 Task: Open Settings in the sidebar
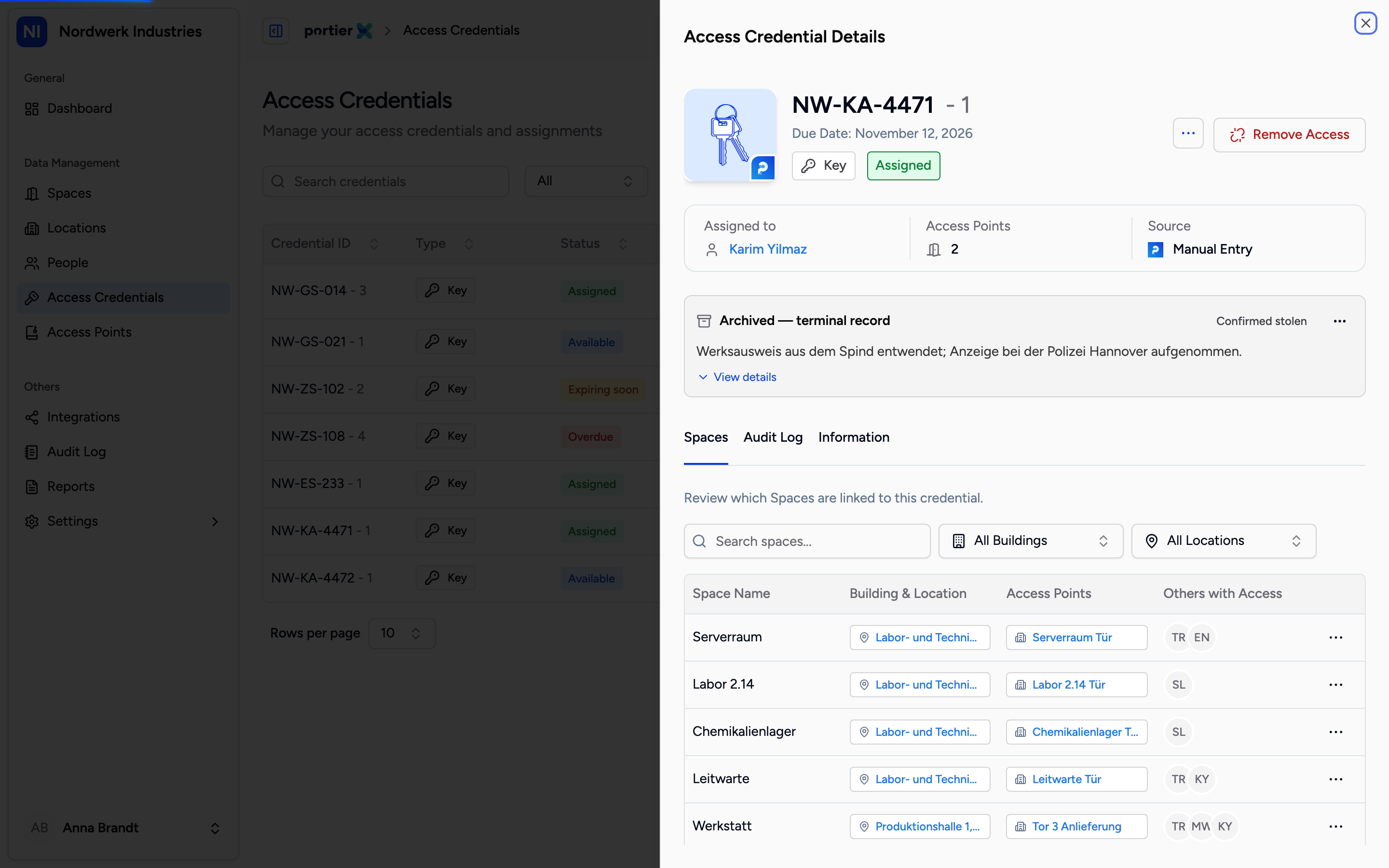coord(123,521)
